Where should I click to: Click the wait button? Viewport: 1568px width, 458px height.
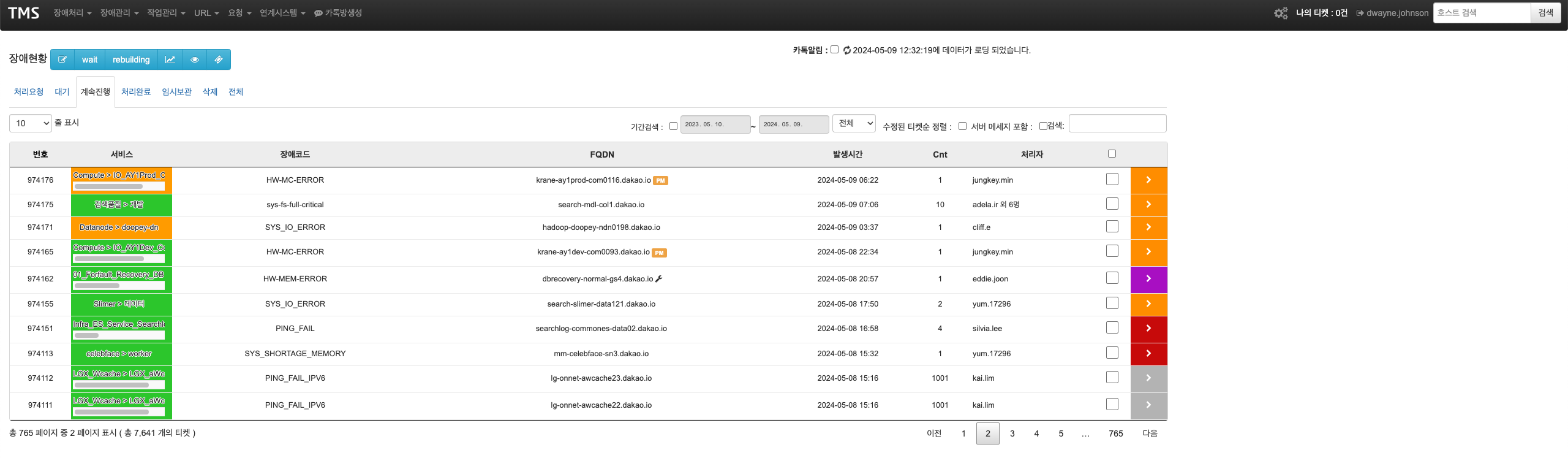tap(89, 59)
